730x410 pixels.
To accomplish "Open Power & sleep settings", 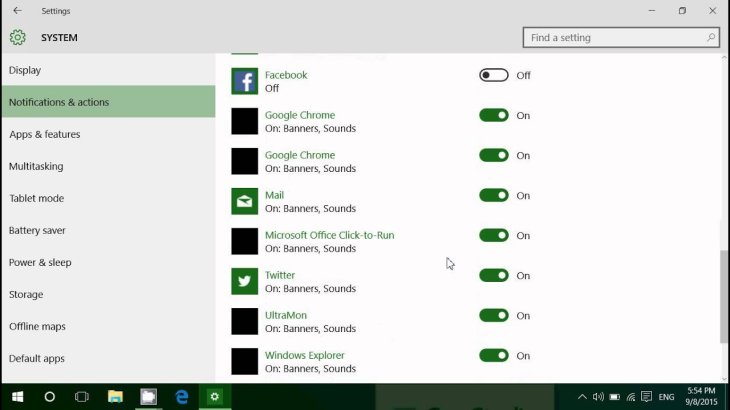I will [108, 262].
